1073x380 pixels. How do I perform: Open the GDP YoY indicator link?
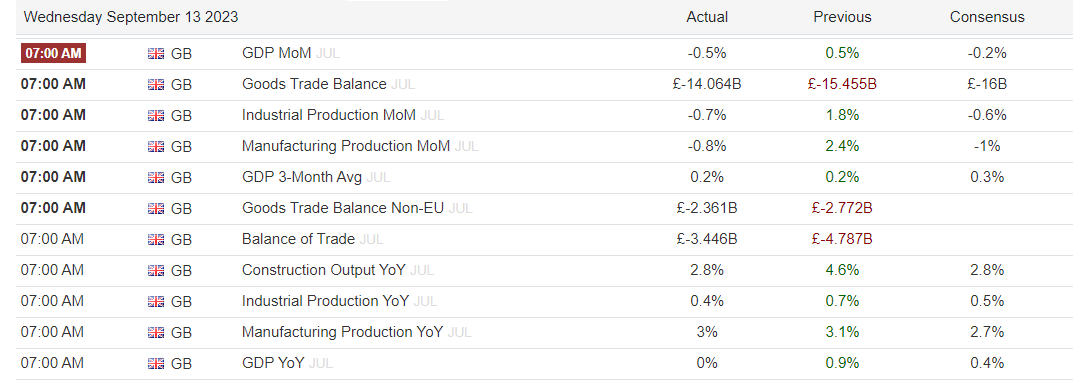274,362
